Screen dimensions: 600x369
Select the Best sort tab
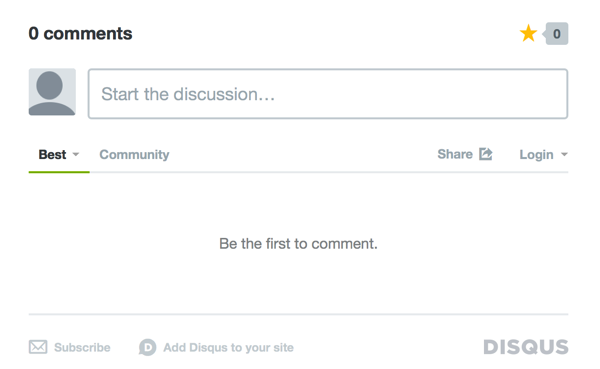[52, 155]
